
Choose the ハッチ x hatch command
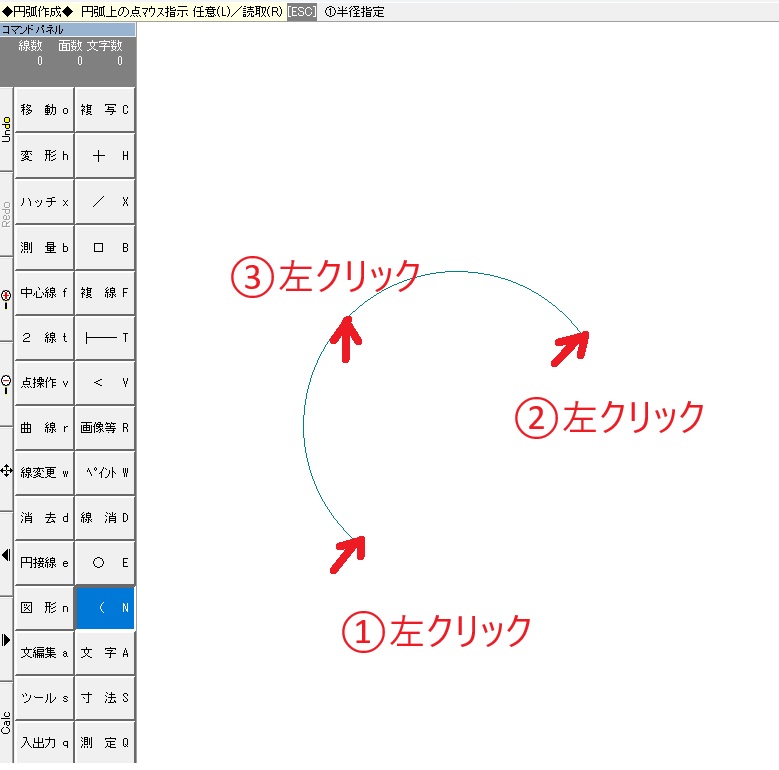pos(45,201)
